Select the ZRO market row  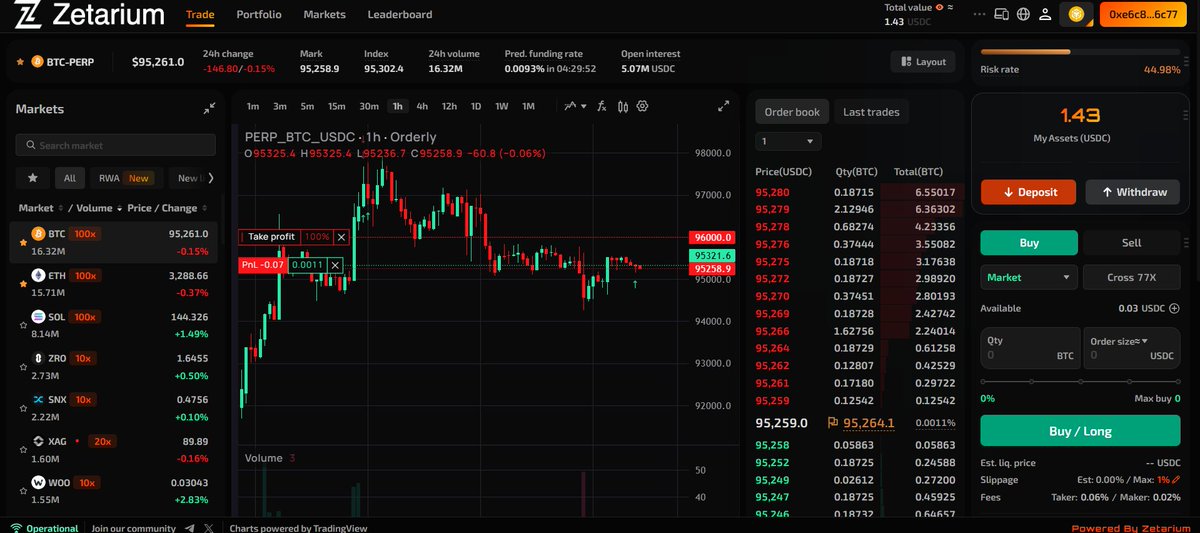pyautogui.click(x=113, y=366)
